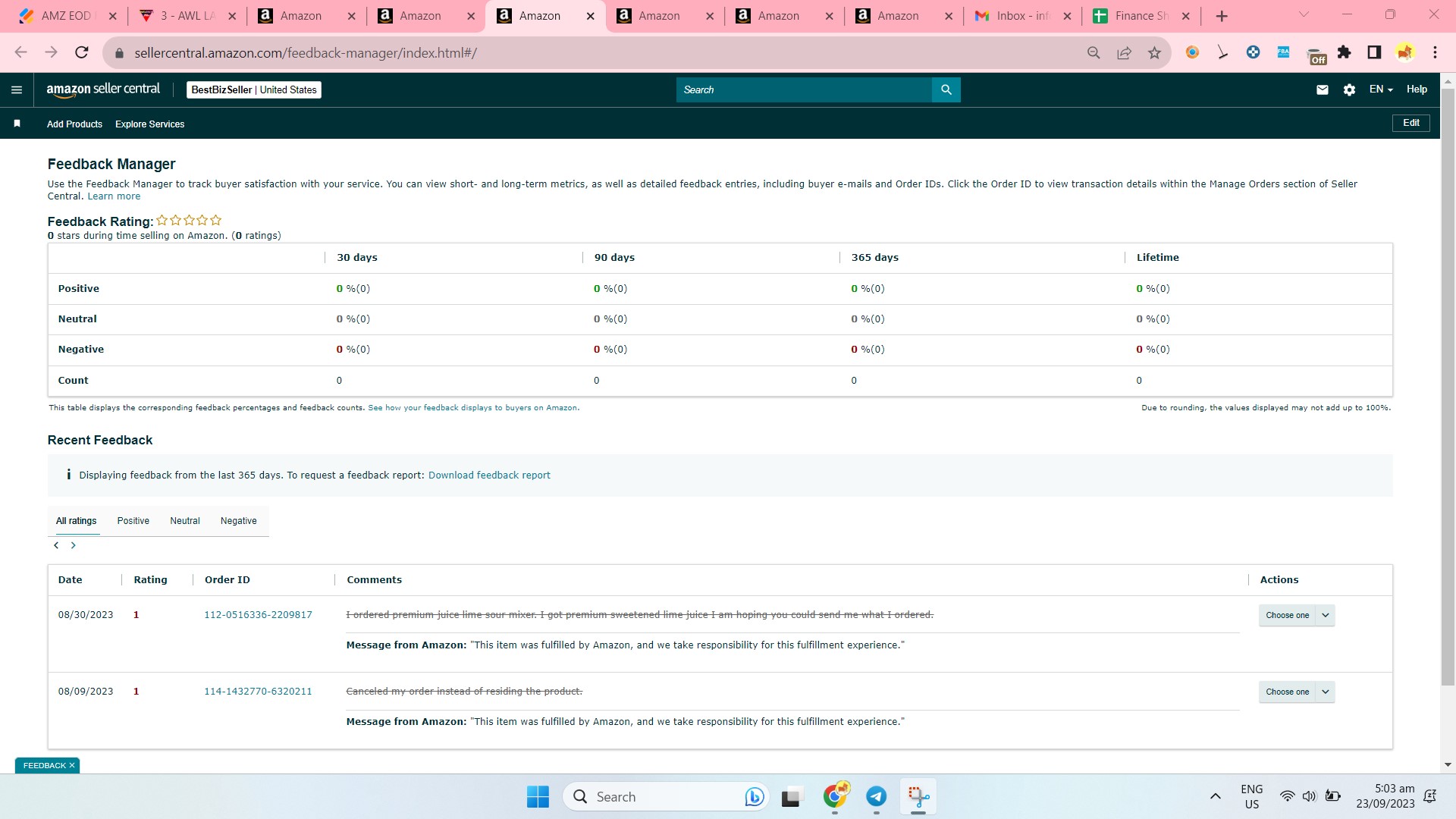Go to the previous feedback page arrow
The width and height of the screenshot is (1456, 819).
56,545
